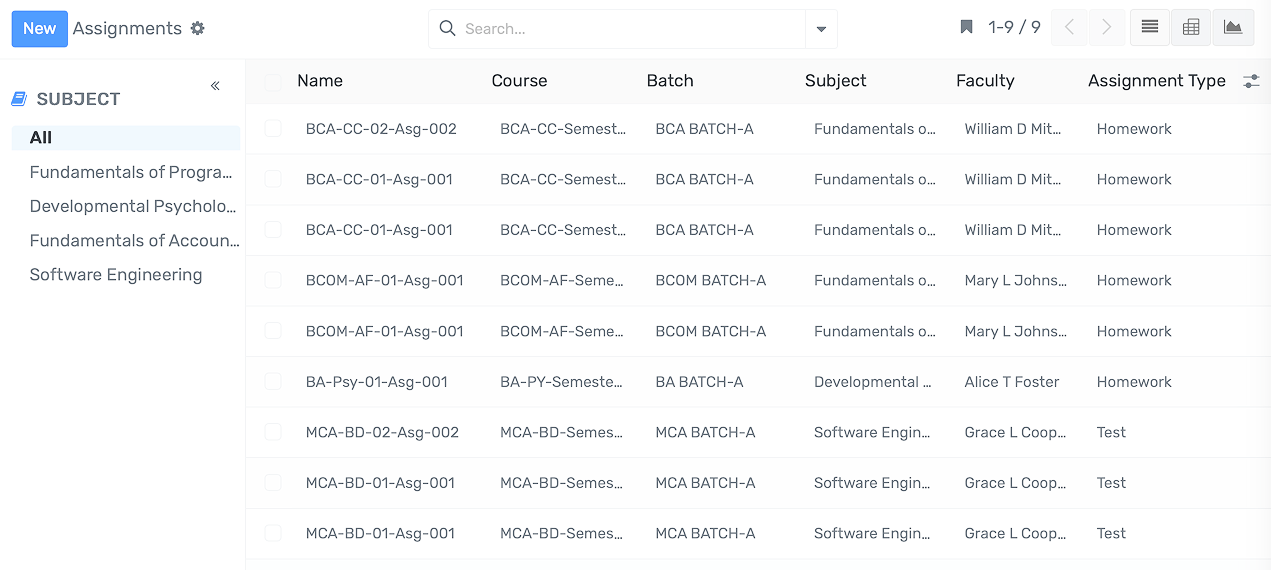Click Alice T Foster faculty cell
The height and width of the screenshot is (570, 1271).
point(1012,382)
